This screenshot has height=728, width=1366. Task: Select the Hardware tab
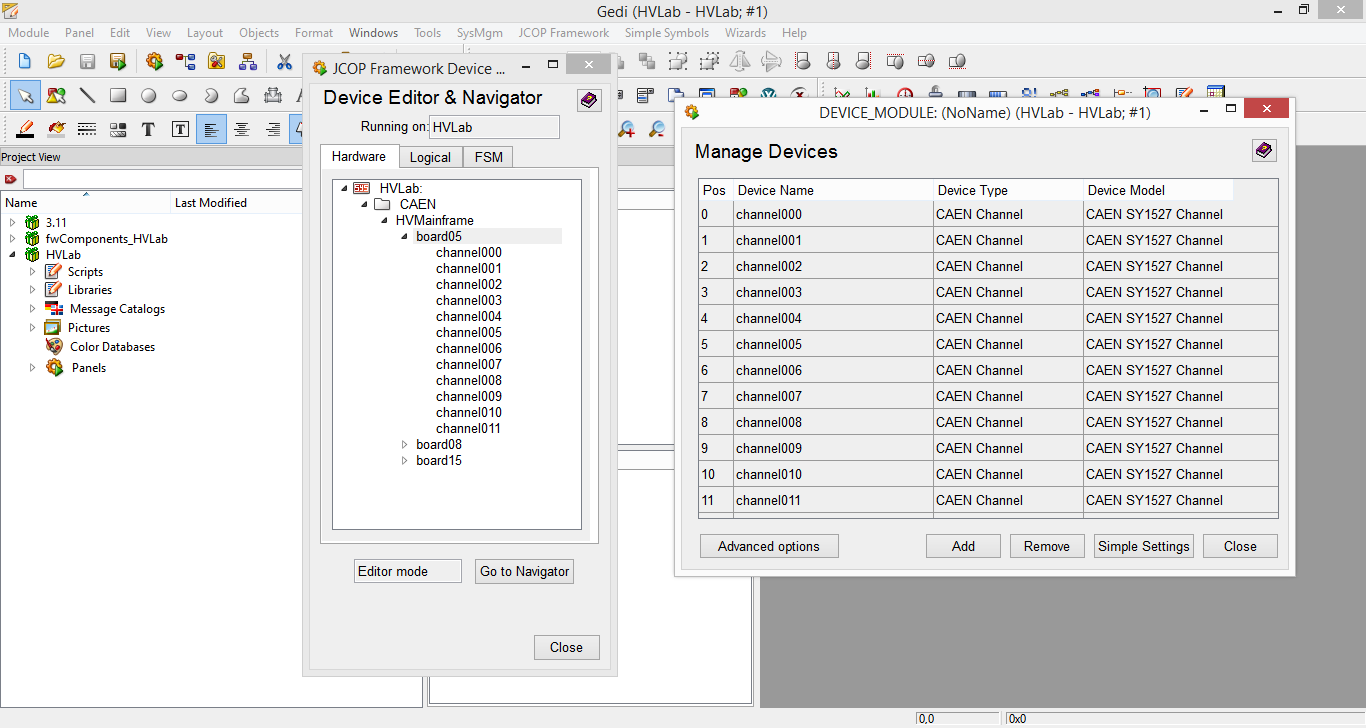click(x=359, y=156)
